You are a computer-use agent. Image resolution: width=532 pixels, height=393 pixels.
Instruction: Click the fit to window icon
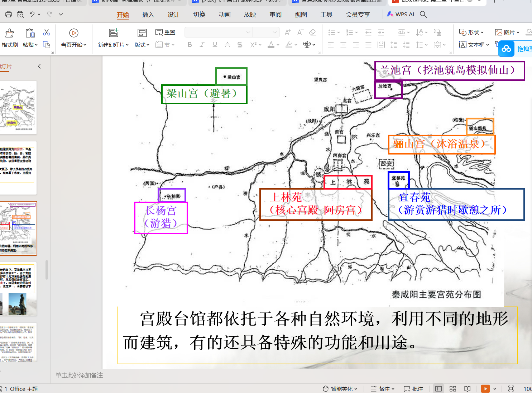(x=510, y=389)
